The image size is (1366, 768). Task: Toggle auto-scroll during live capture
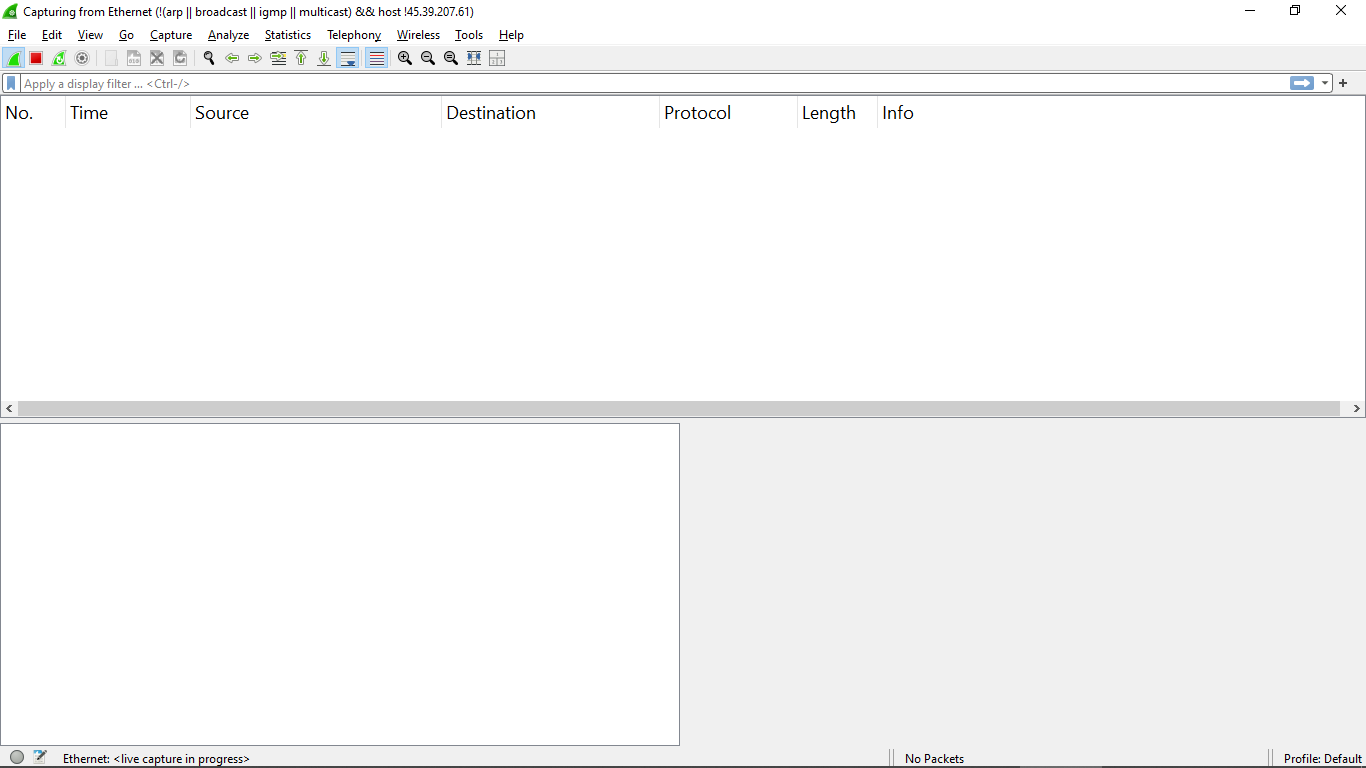[348, 58]
